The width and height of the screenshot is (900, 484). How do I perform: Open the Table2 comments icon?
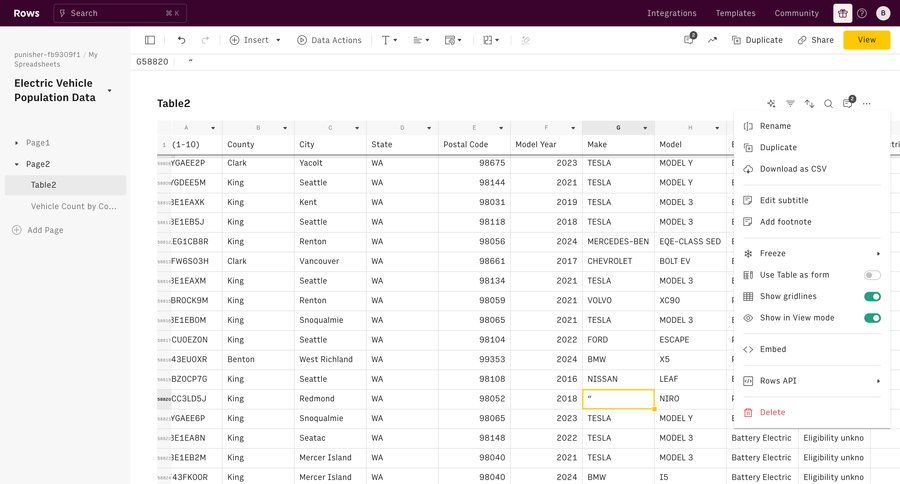pos(848,103)
